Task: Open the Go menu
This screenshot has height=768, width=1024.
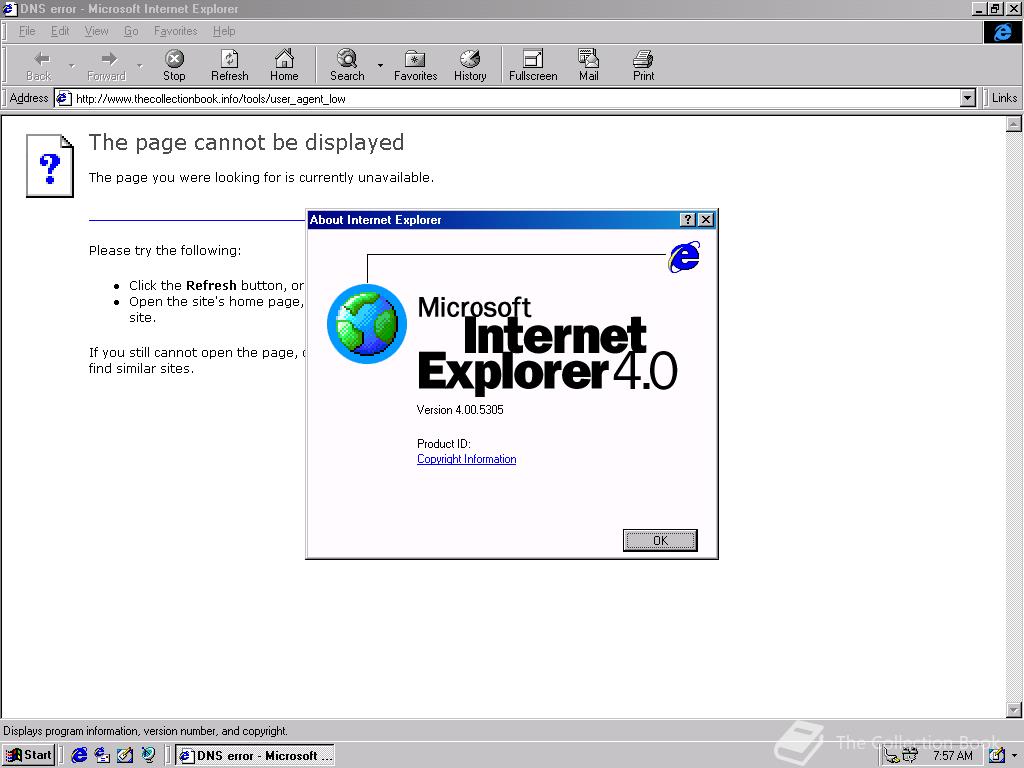Action: tap(131, 31)
